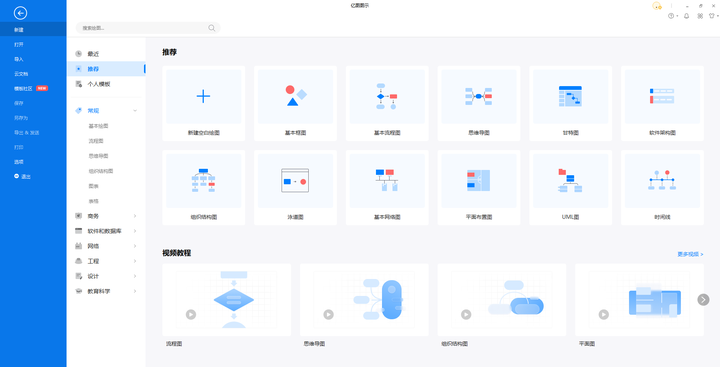The image size is (720, 367).
Task: Open the UML图 template
Action: 571,187
